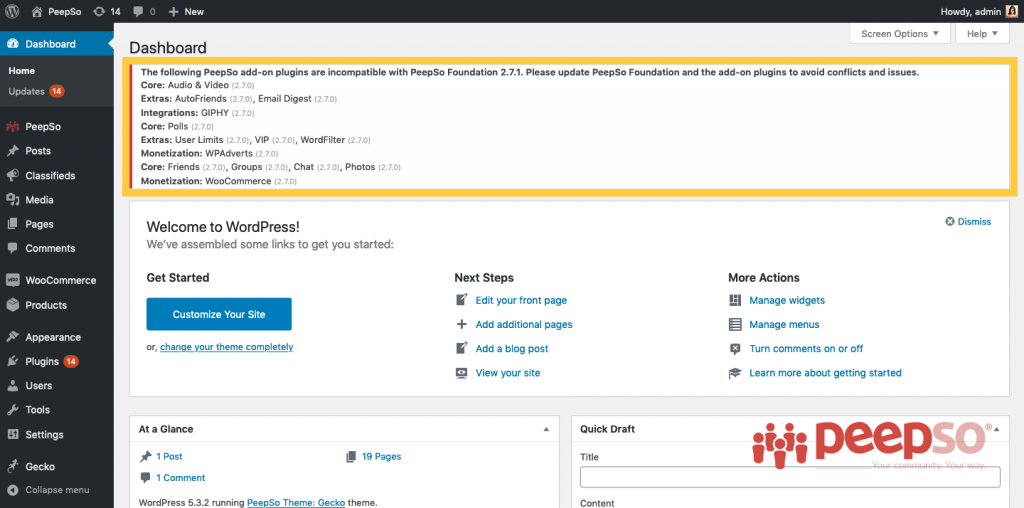This screenshot has height=508, width=1024.
Task: Click the Dashboard gauge icon in sidebar
Action: tap(12, 44)
